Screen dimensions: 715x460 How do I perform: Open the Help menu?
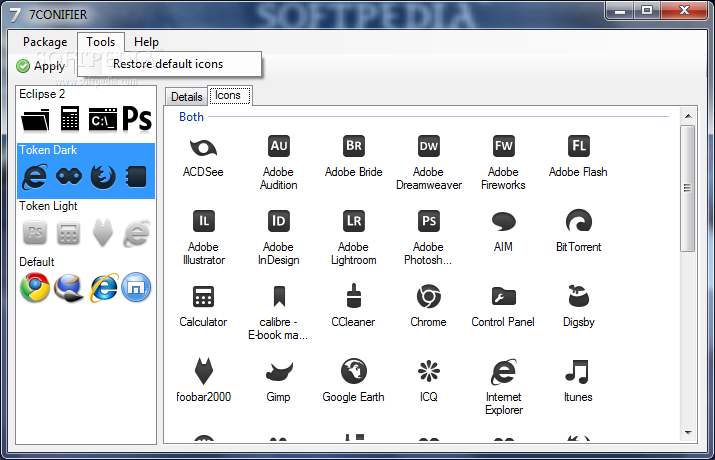(146, 42)
